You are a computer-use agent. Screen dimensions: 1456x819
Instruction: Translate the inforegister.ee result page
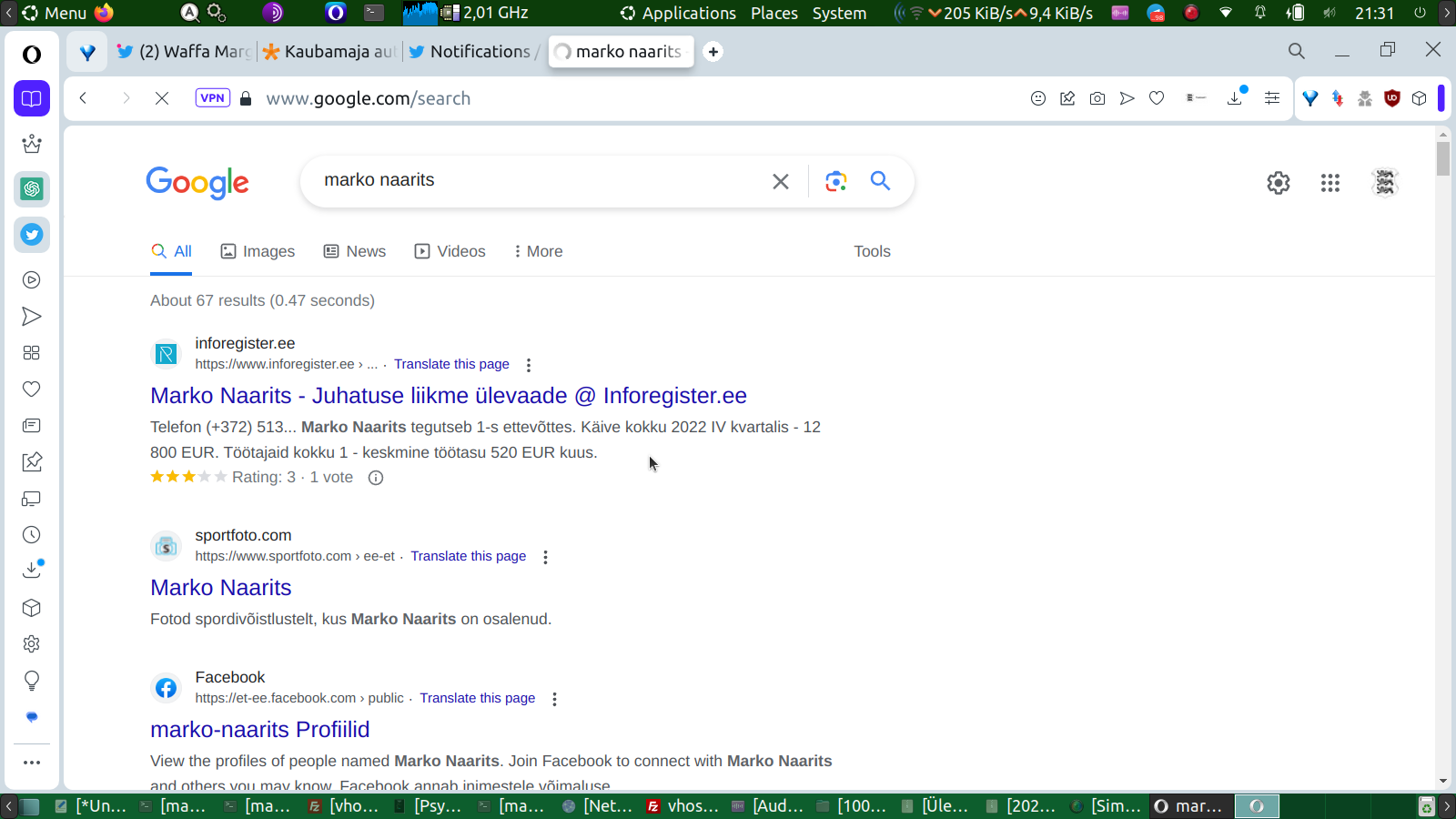(x=451, y=364)
